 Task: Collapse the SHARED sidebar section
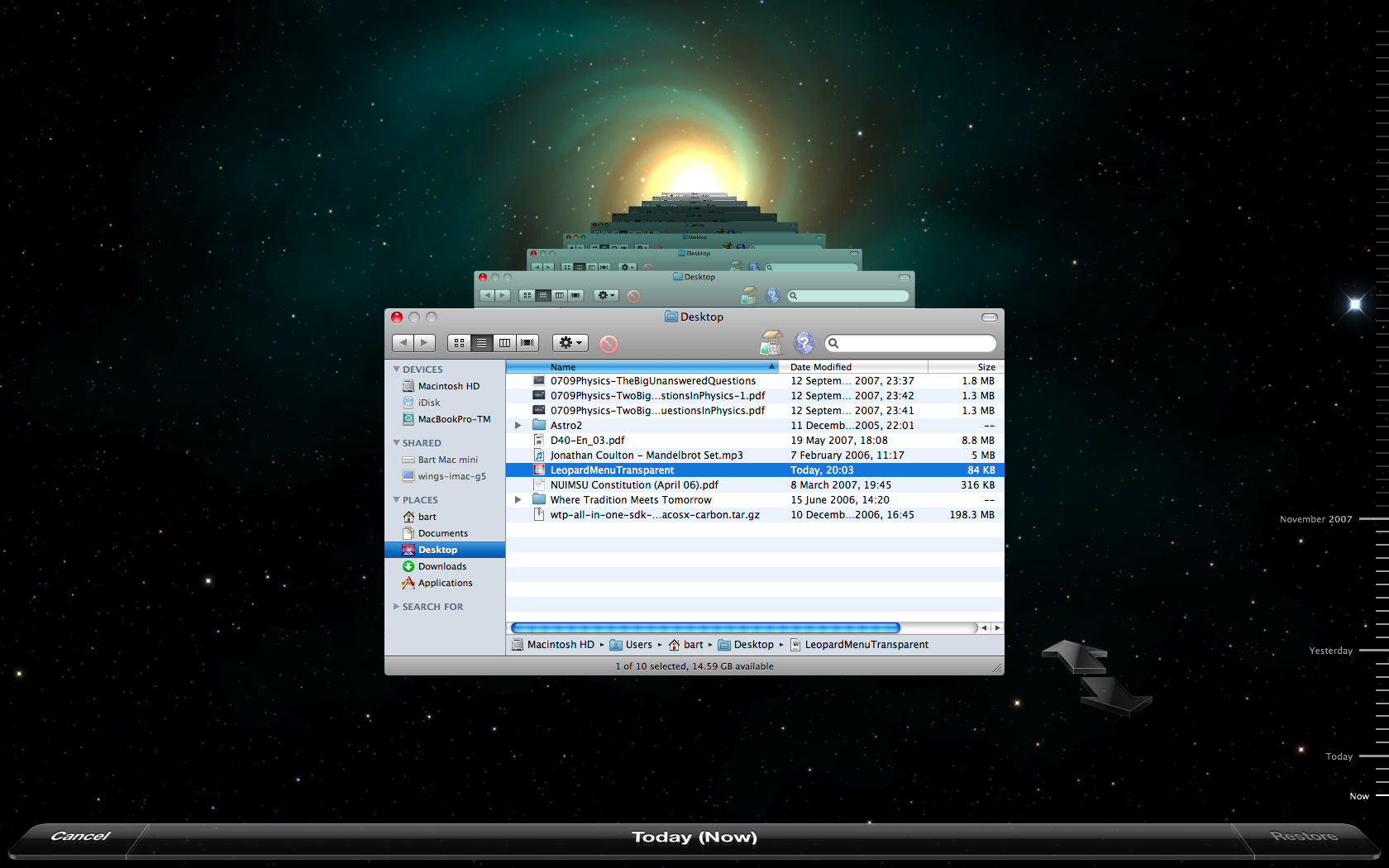point(397,443)
